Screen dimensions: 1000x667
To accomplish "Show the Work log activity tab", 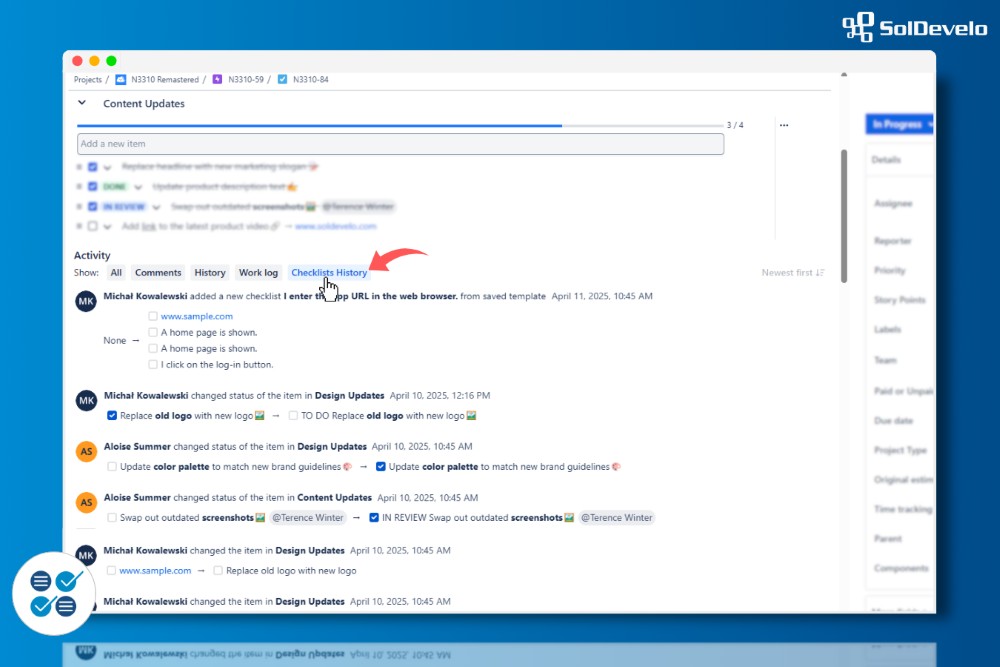I will pos(258,273).
